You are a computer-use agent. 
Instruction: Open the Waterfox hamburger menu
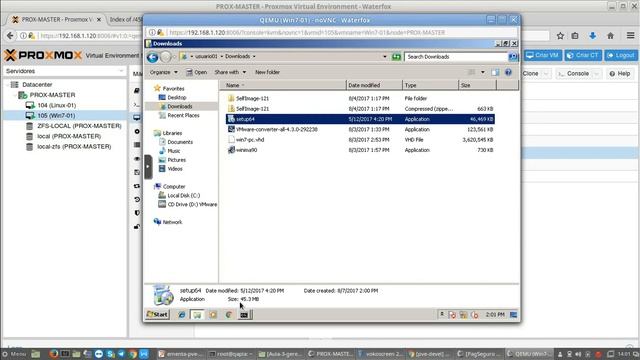(631, 36)
